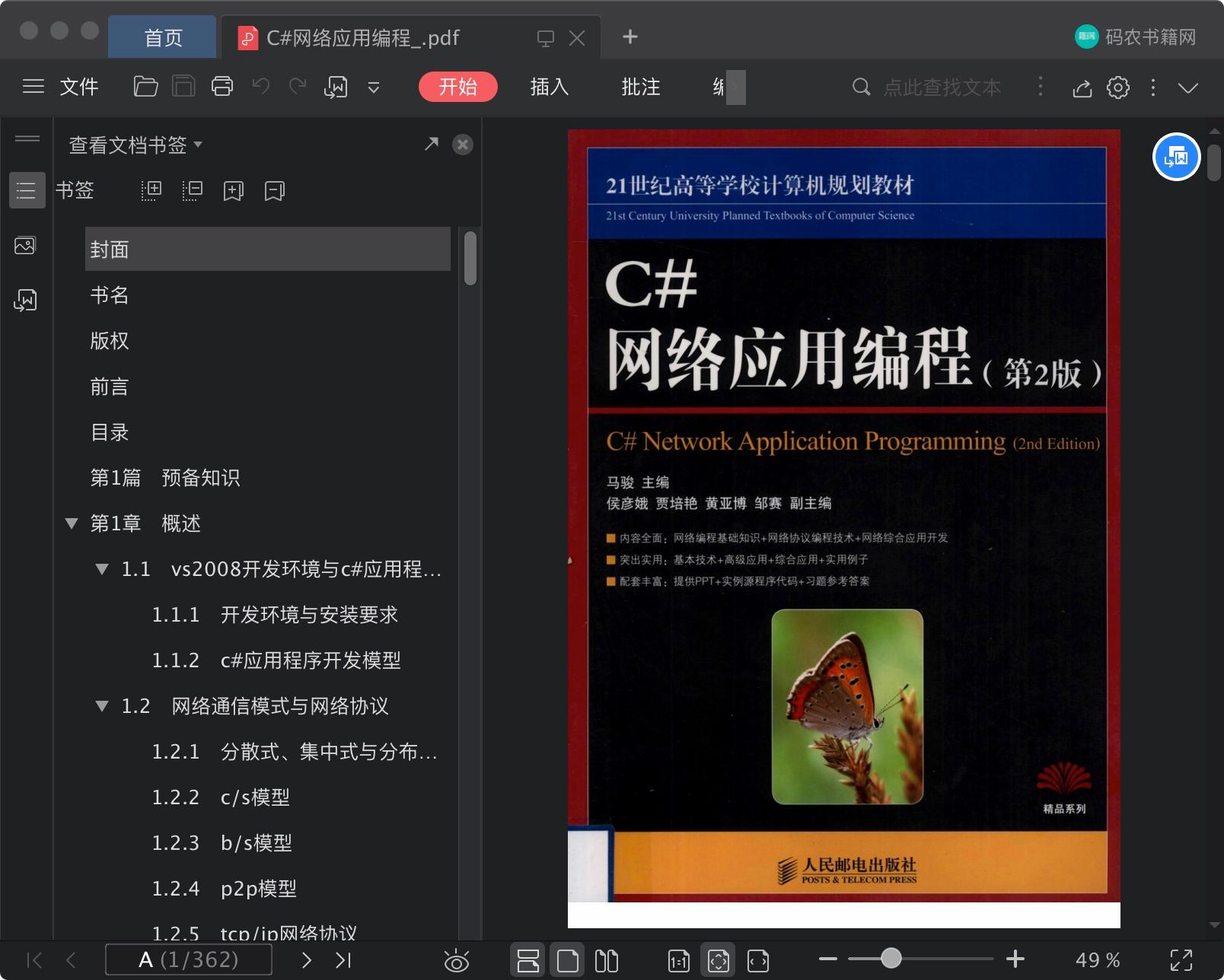The image size is (1224, 980).
Task: Open the 码农书籍网 account profile
Action: (x=1135, y=37)
